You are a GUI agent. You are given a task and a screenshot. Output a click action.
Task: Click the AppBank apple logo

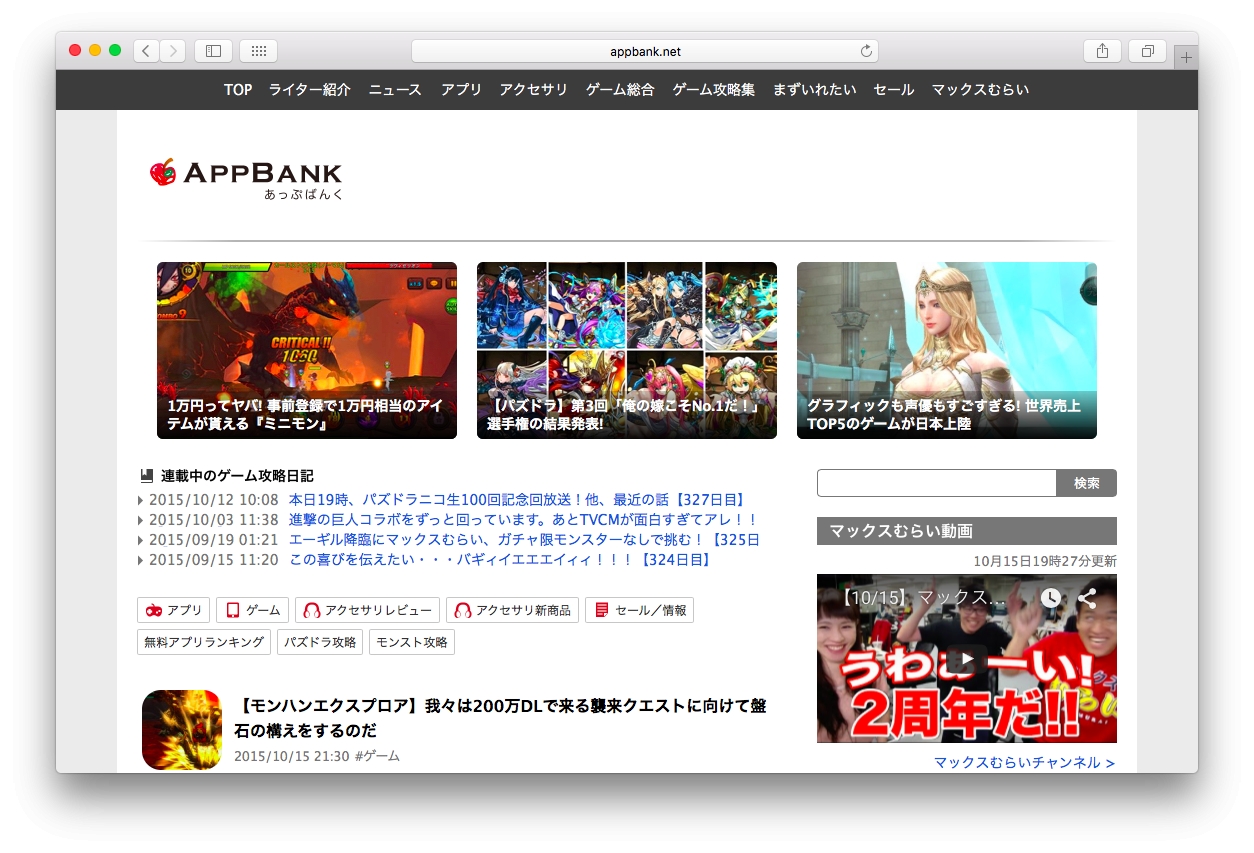point(161,172)
